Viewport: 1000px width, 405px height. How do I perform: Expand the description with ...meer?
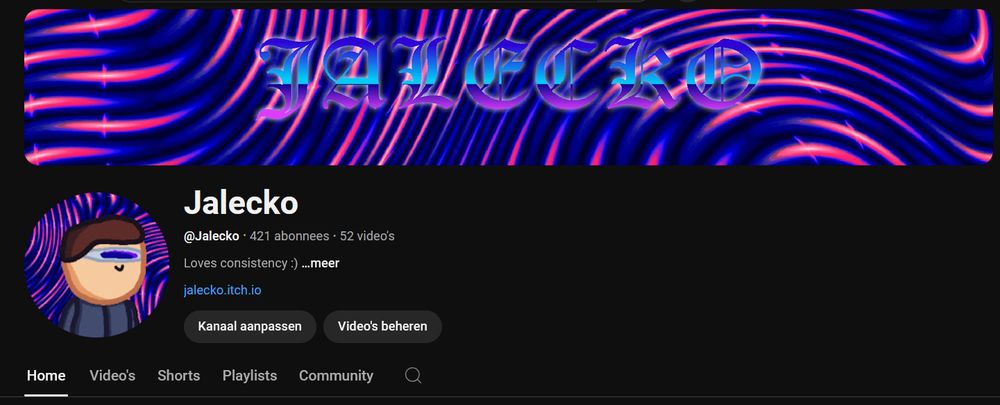pyautogui.click(x=320, y=263)
